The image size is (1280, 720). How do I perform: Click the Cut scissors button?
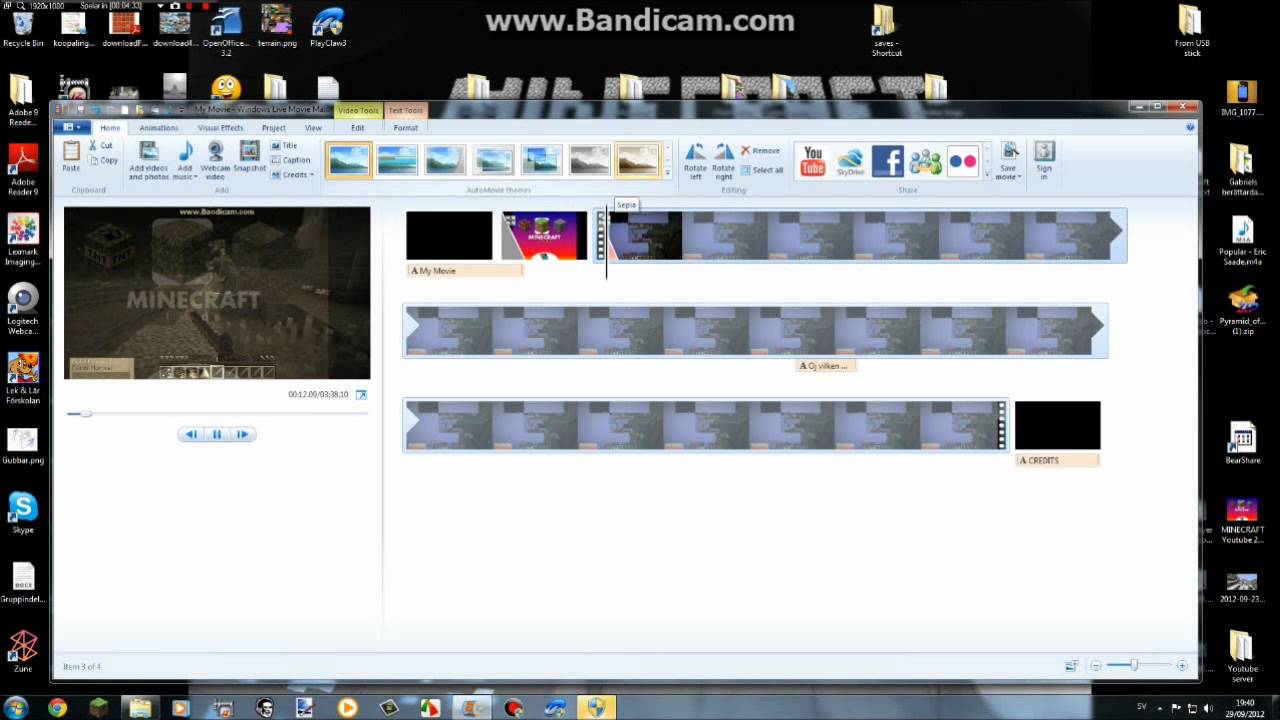point(100,146)
